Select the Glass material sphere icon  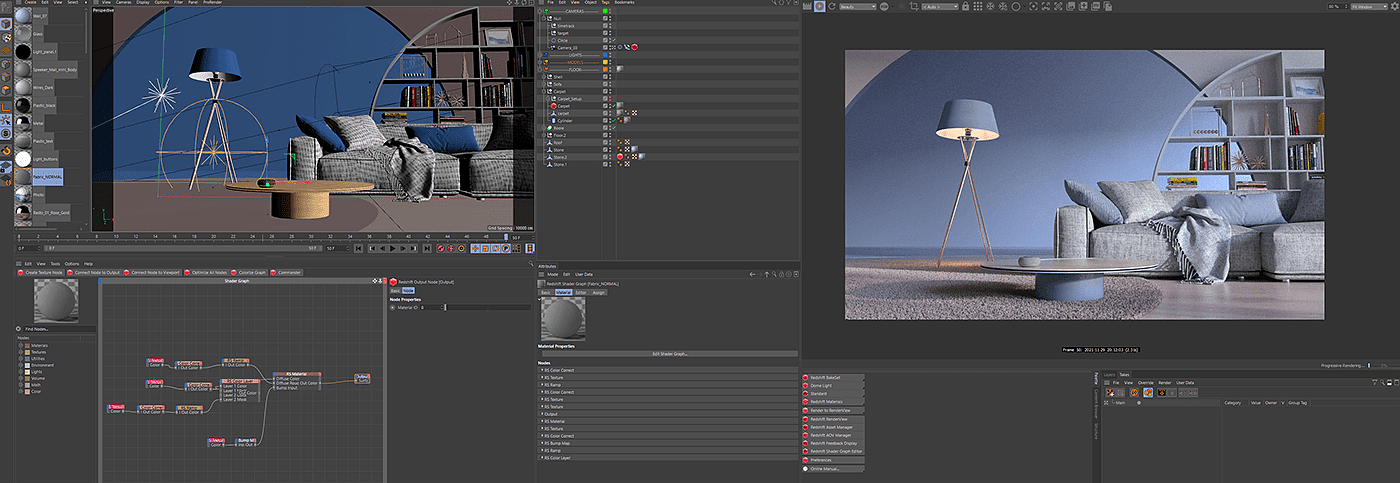click(22, 33)
